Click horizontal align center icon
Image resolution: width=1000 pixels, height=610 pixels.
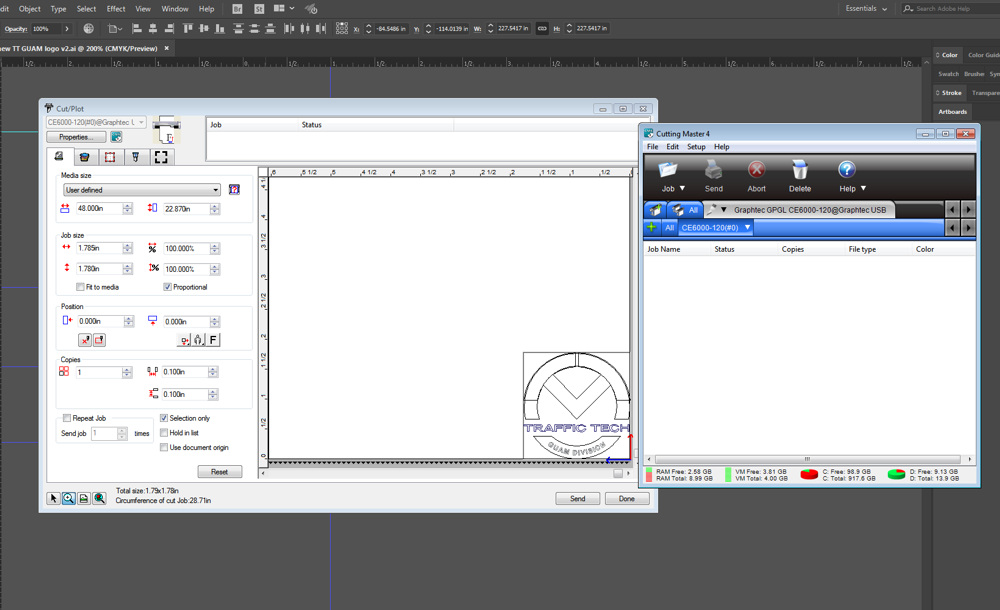[x=153, y=29]
